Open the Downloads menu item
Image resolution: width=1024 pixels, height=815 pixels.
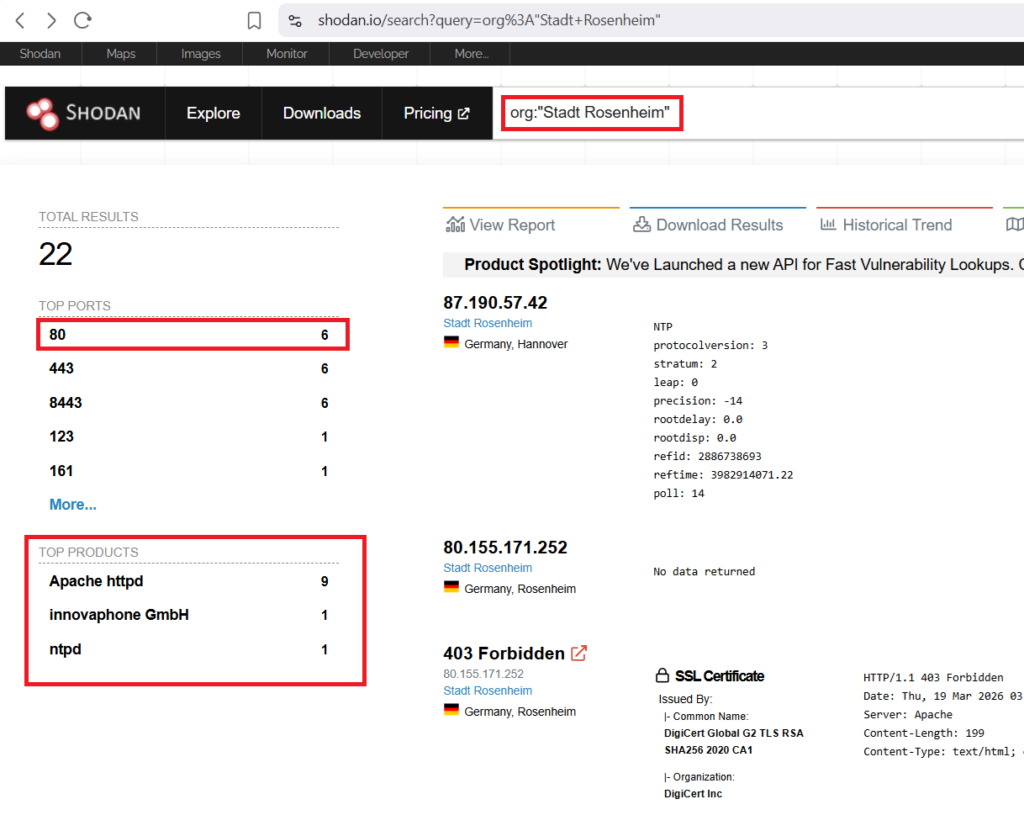click(321, 113)
